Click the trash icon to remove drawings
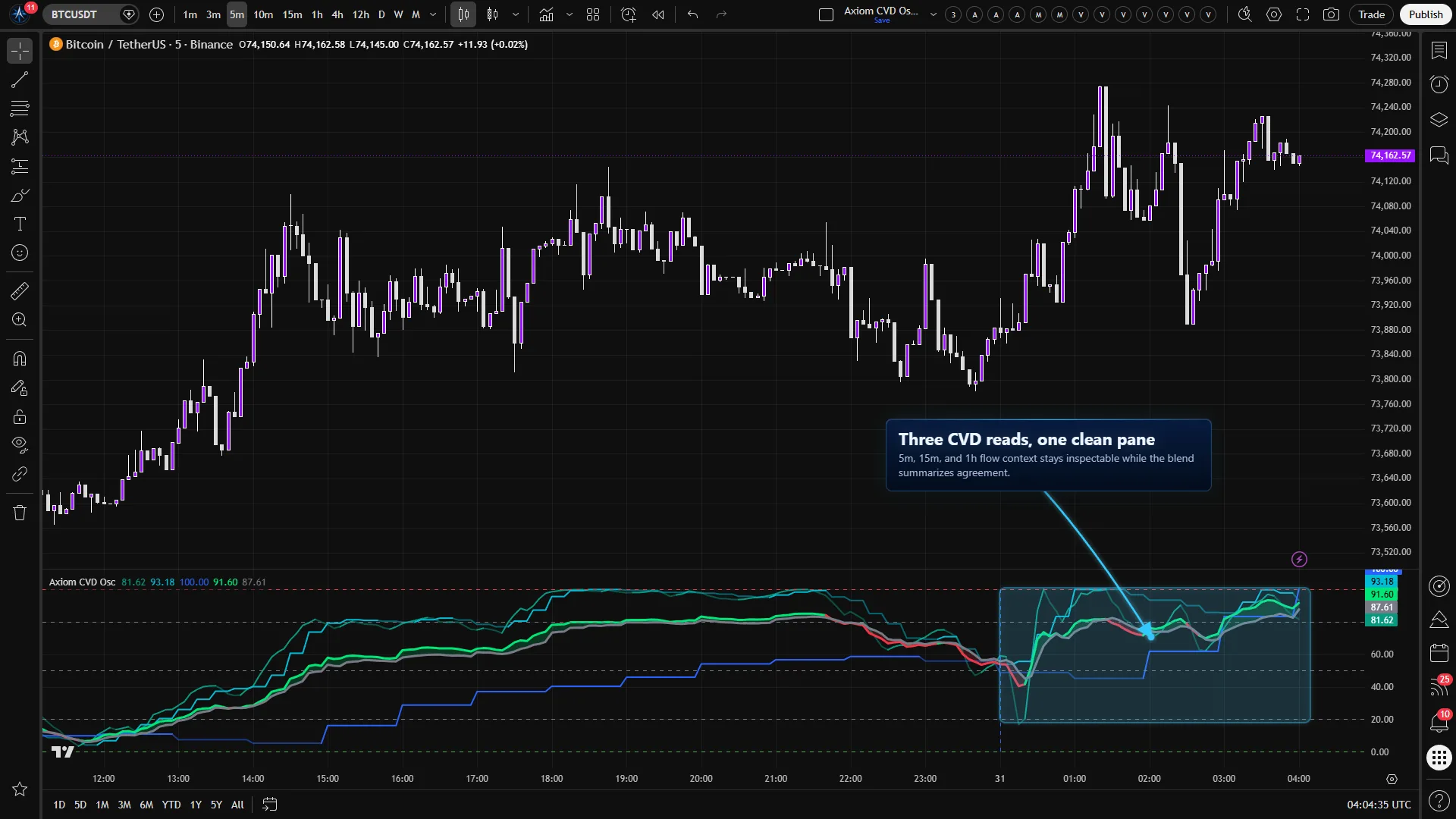 (20, 513)
